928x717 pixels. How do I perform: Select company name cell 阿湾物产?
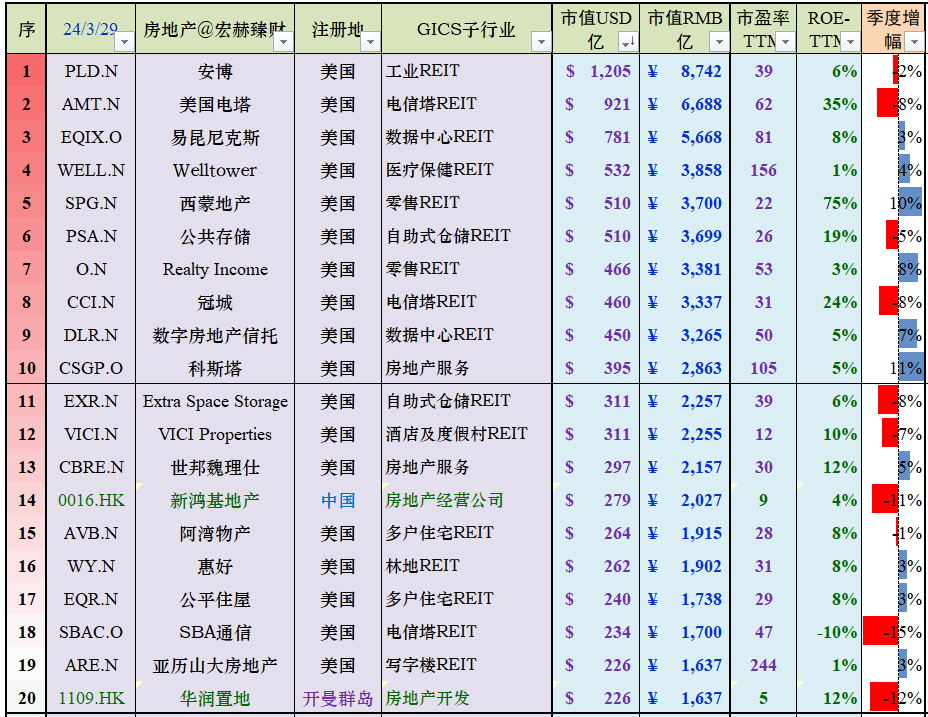tap(215, 533)
